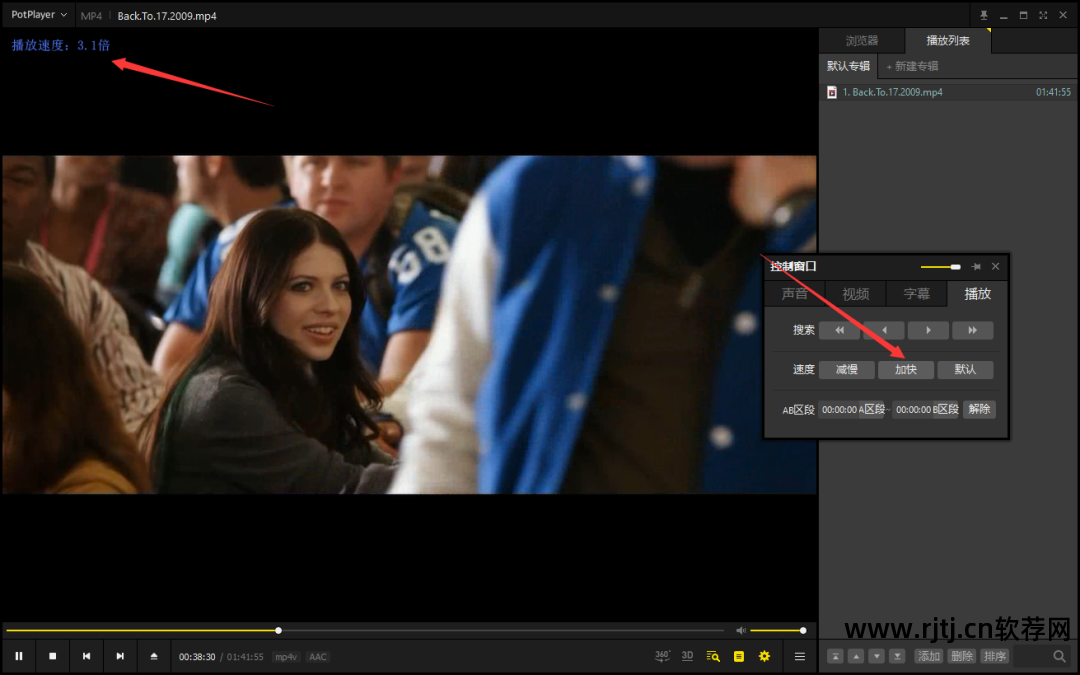The width and height of the screenshot is (1080, 675).
Task: Click the 删除 button in the playlist
Action: coord(962,656)
